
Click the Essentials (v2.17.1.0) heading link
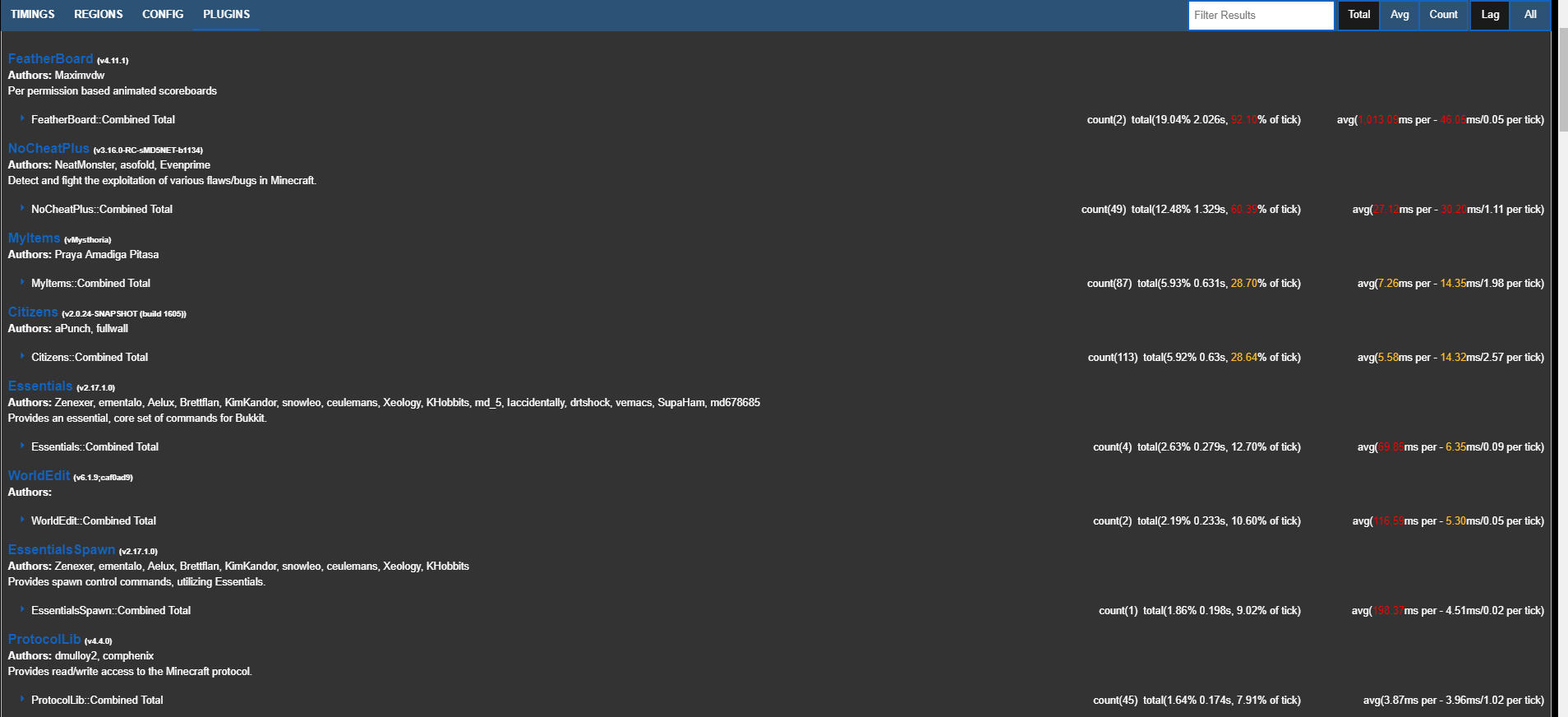40,386
